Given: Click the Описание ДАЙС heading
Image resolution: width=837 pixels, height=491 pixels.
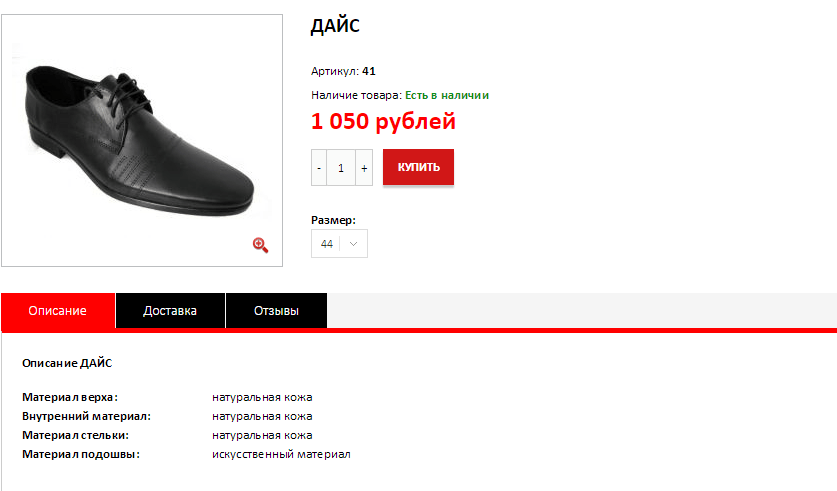Looking at the screenshot, I should click(67, 363).
